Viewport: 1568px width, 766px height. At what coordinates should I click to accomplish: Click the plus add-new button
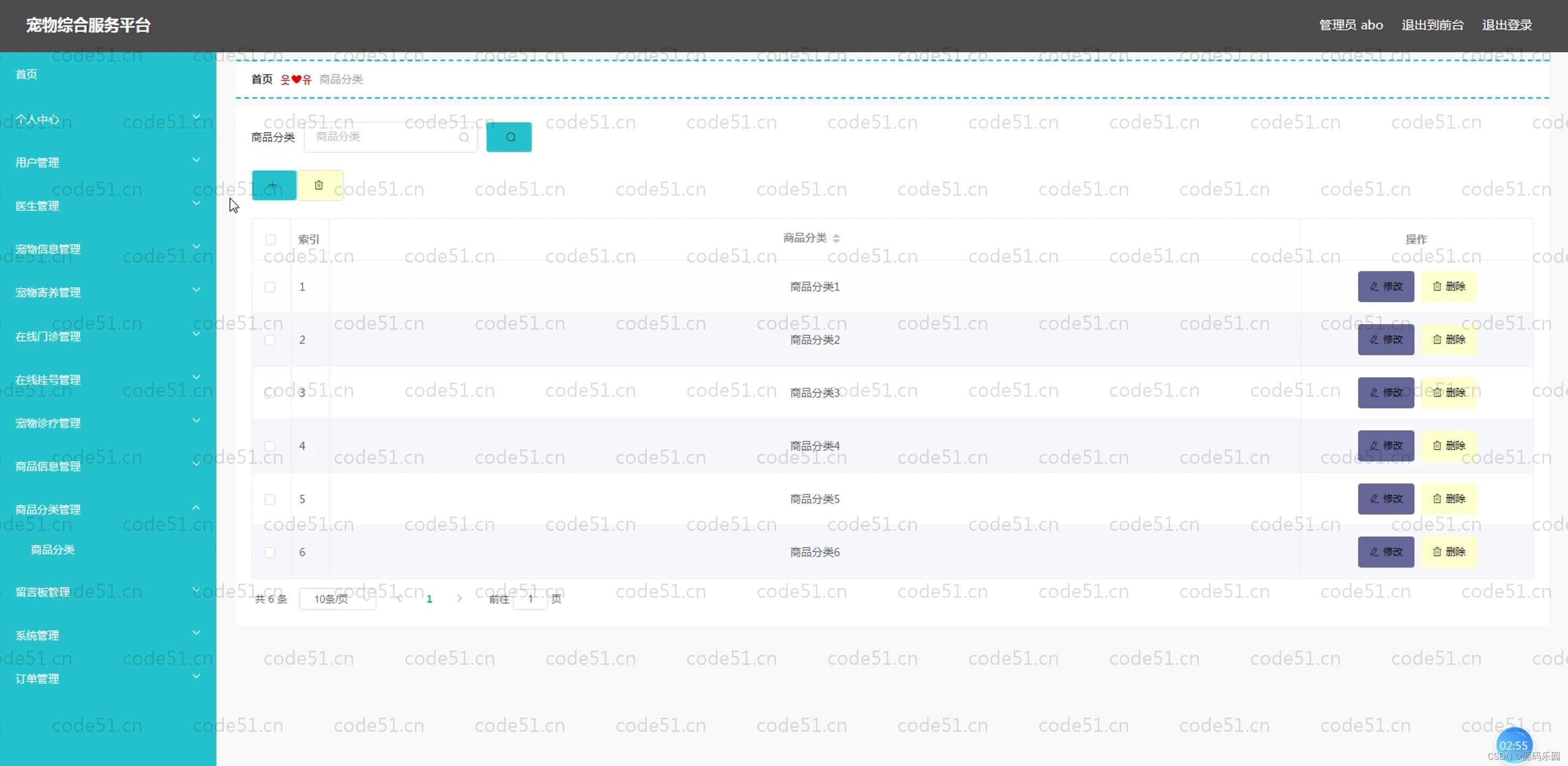(x=273, y=185)
